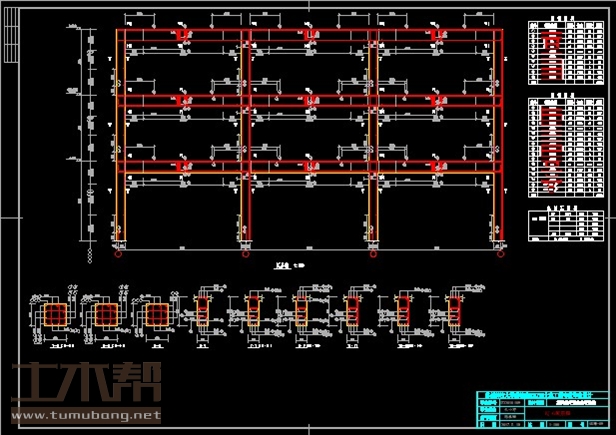Click the top-floor red beam in the middle bay

[308, 33]
